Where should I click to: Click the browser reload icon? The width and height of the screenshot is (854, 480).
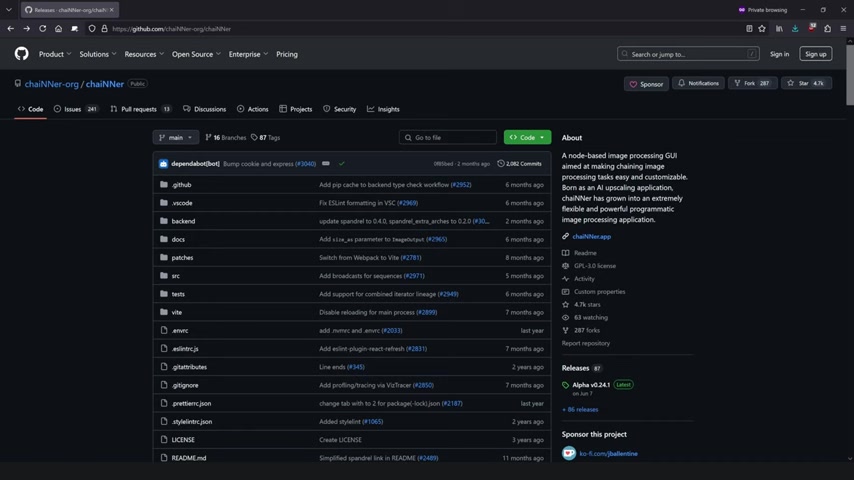42,29
